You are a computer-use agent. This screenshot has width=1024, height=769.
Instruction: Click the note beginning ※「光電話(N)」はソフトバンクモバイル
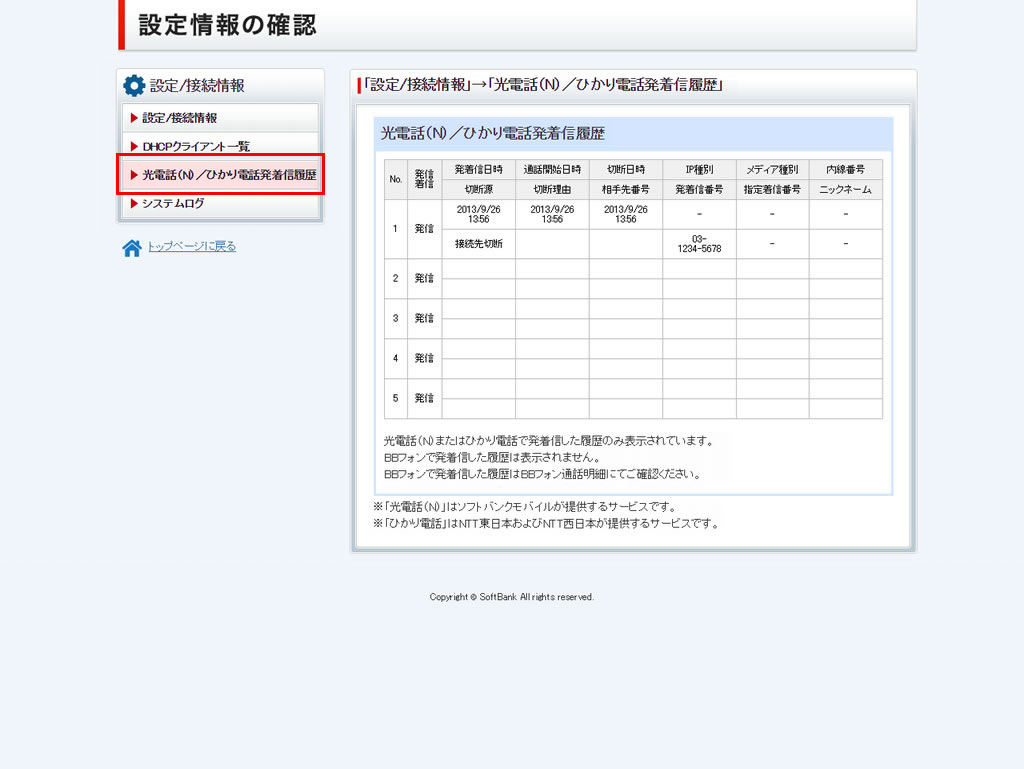[x=525, y=507]
